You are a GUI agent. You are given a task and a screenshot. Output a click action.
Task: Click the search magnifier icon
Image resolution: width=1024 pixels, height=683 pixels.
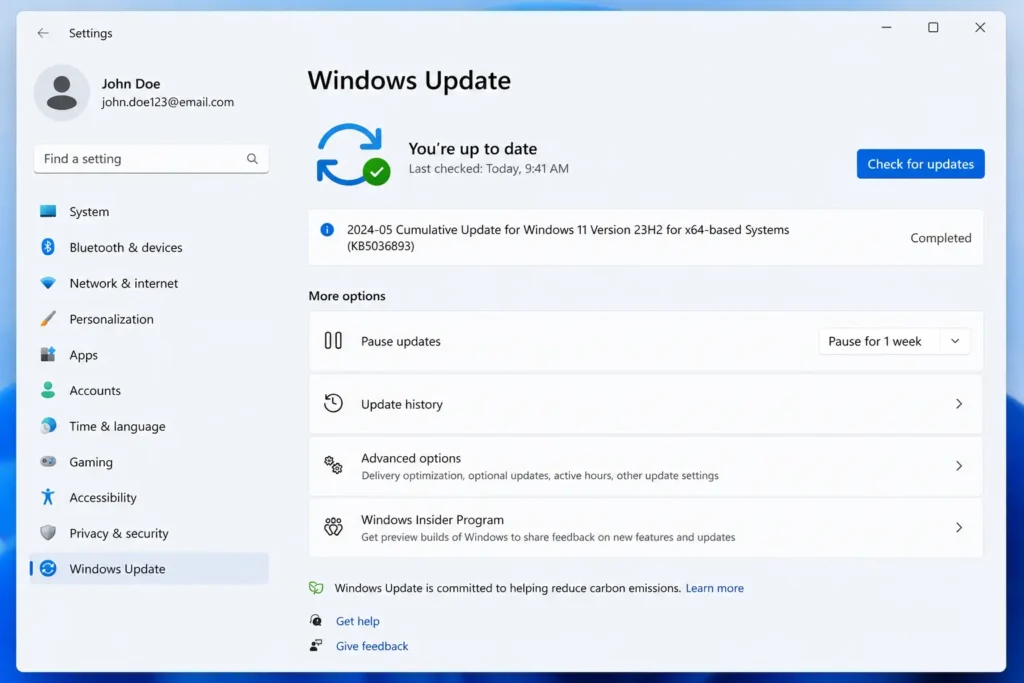pyautogui.click(x=252, y=159)
